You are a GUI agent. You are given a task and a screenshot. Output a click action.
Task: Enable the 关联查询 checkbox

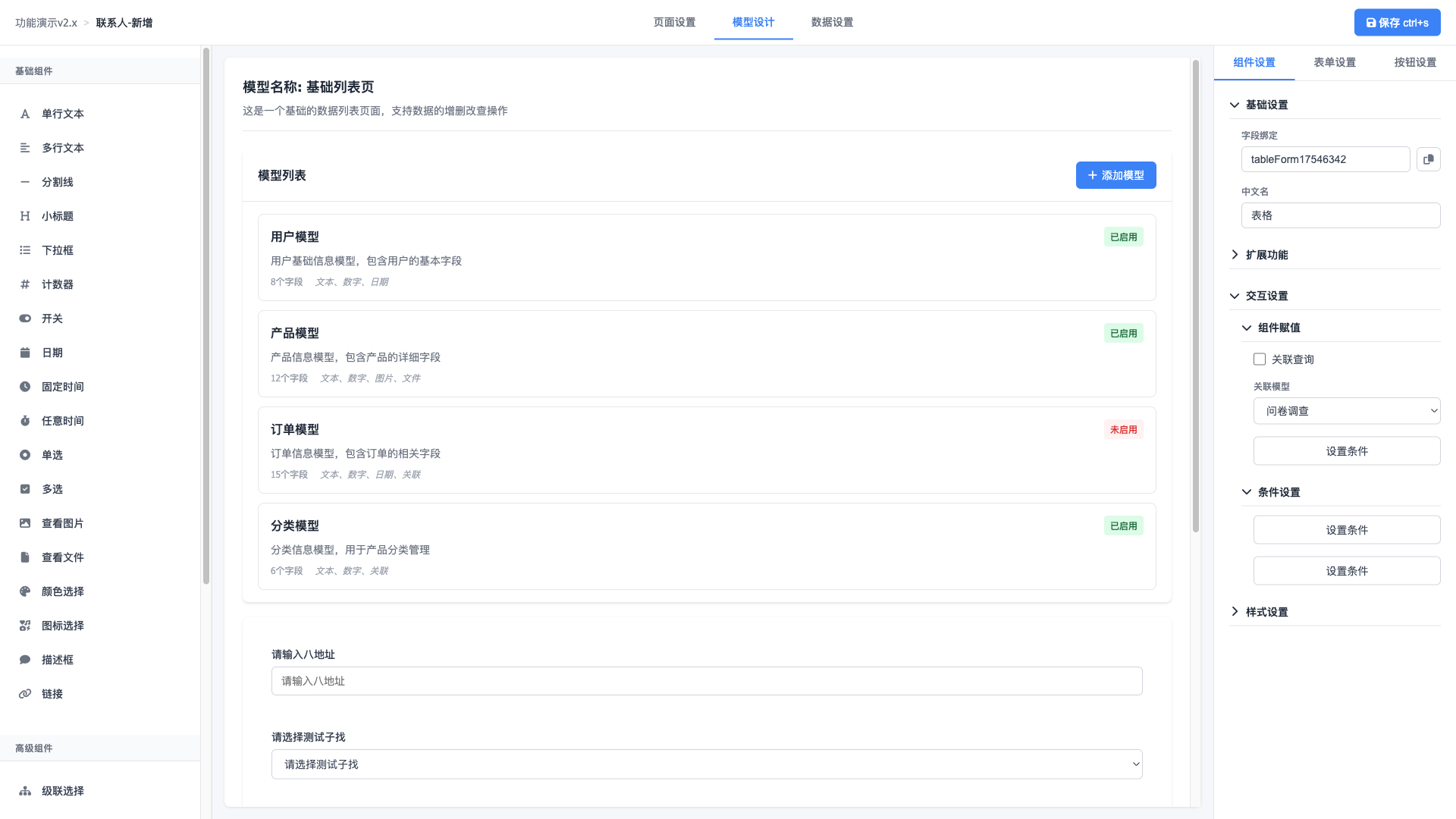pos(1260,359)
